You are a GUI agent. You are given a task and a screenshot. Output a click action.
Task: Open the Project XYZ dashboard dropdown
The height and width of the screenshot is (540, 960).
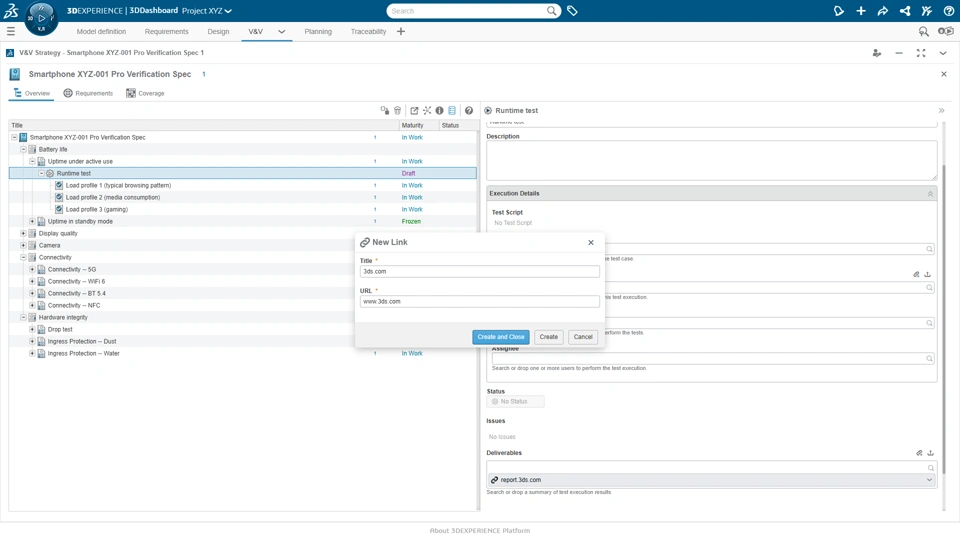tap(207, 11)
